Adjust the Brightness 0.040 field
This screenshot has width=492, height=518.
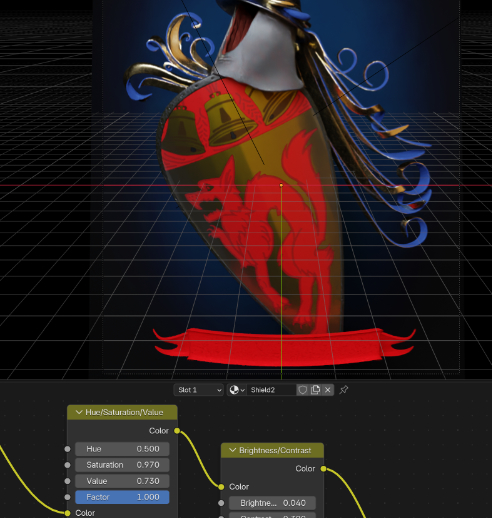click(272, 503)
